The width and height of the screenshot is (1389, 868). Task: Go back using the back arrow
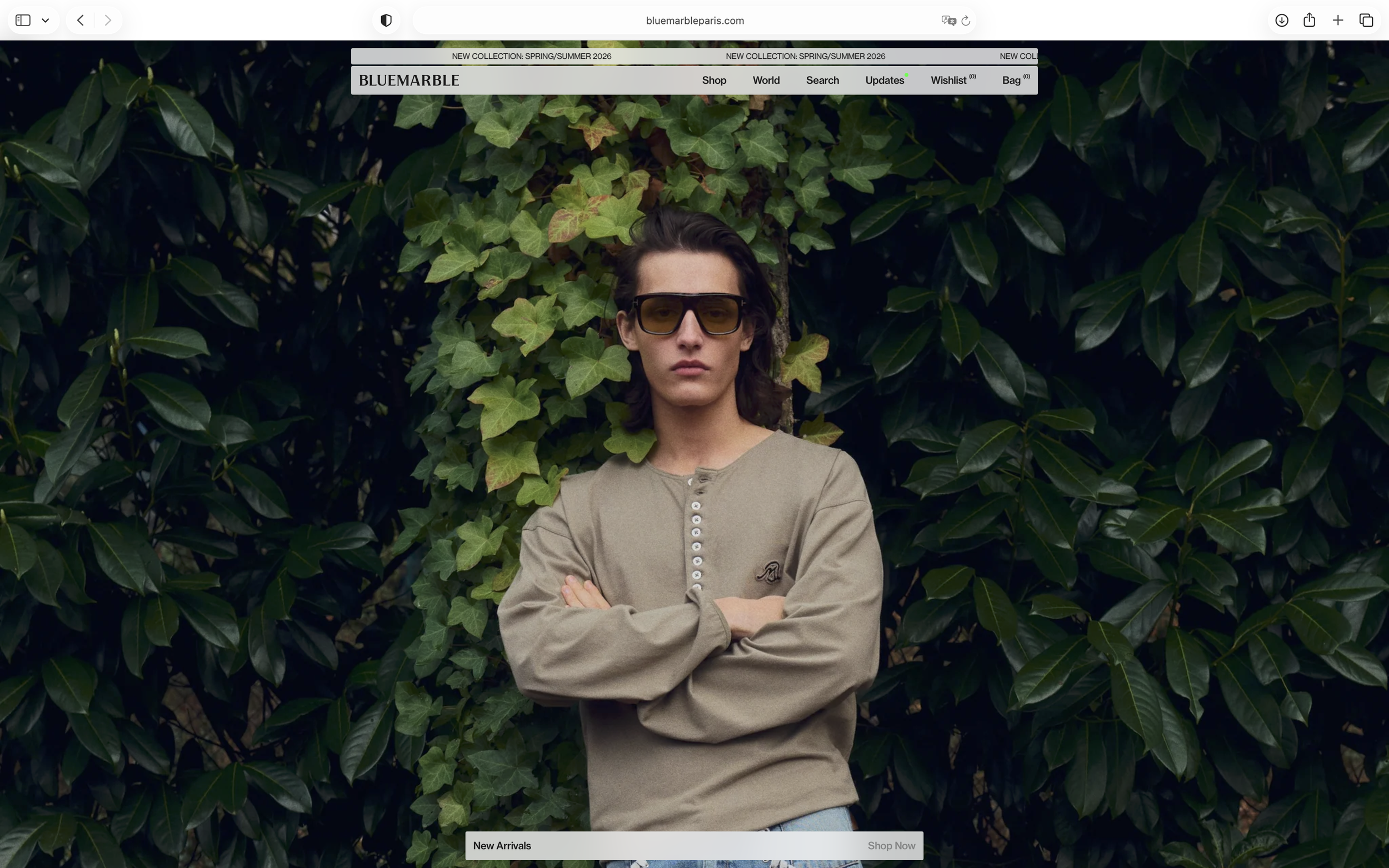(x=81, y=21)
